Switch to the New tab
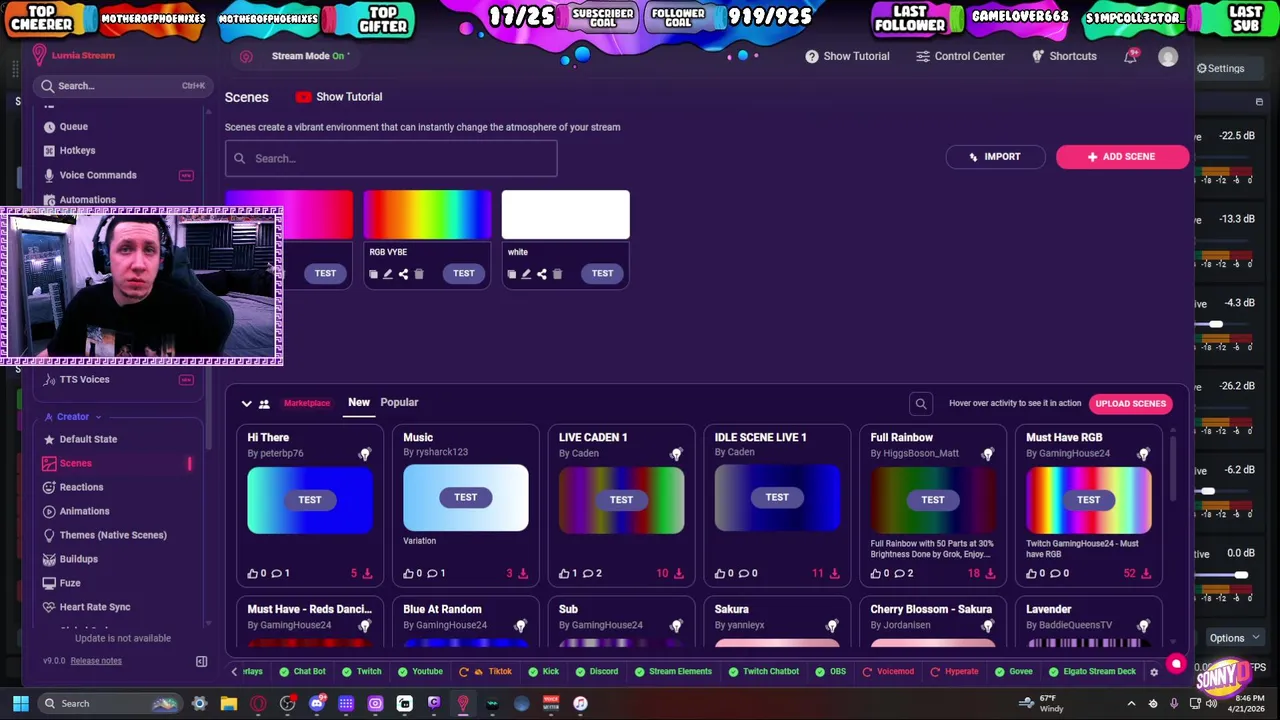 click(x=359, y=403)
